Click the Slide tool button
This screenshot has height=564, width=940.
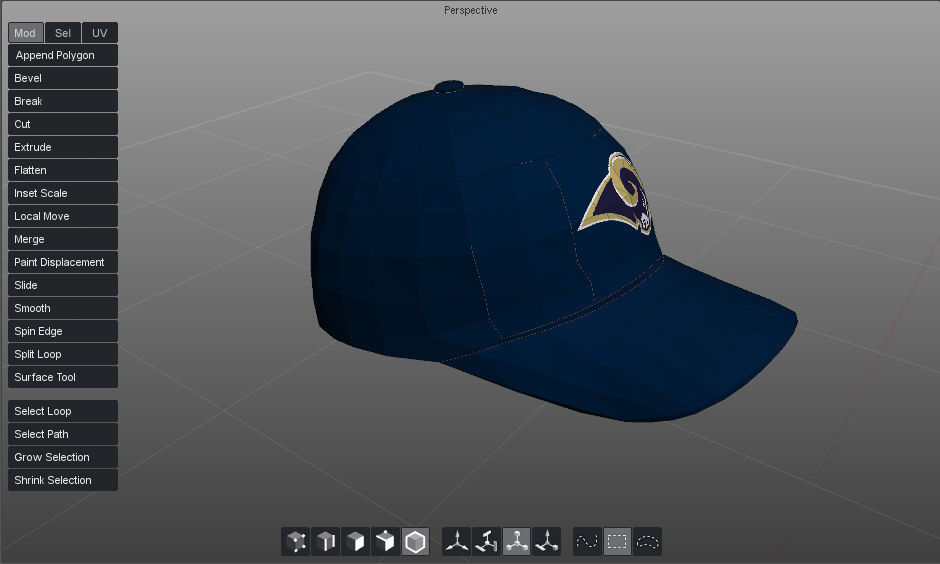(x=63, y=285)
